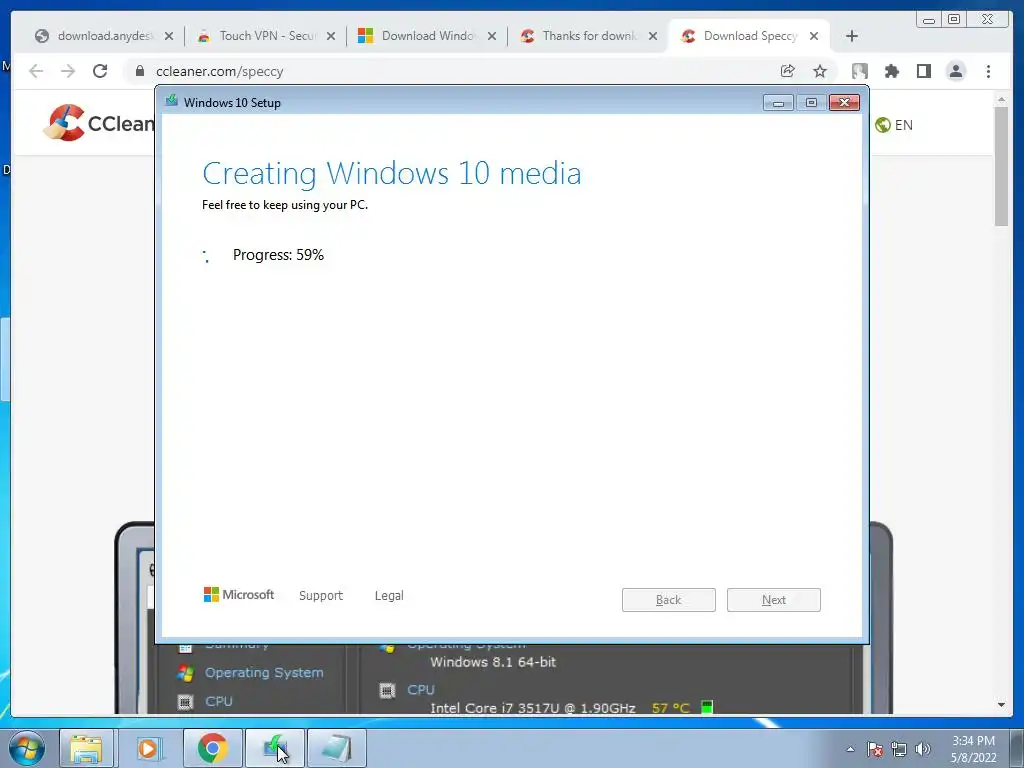Screen dimensions: 1024x768
Task: Toggle Chrome side panel
Action: pos(923,71)
